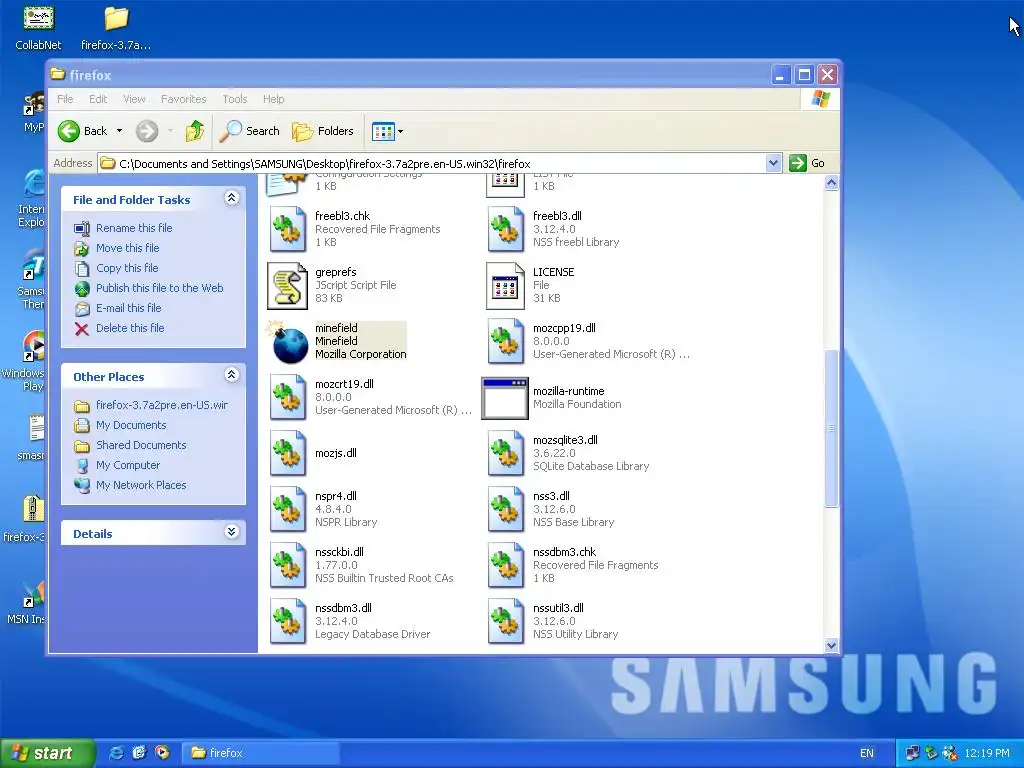This screenshot has width=1024, height=768.
Task: Click Rename this file
Action: point(123,228)
